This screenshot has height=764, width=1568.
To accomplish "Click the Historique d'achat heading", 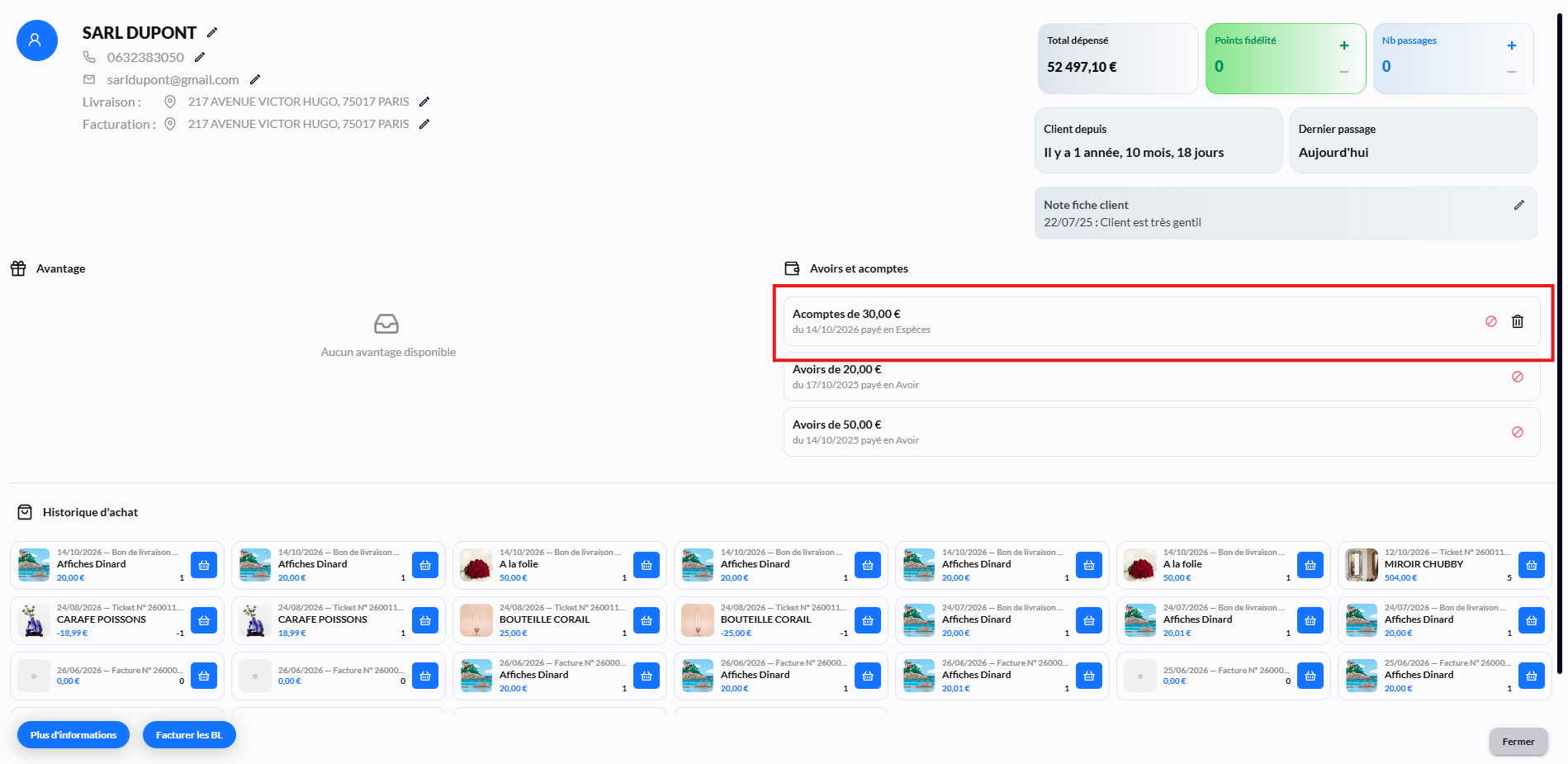I will (90, 512).
